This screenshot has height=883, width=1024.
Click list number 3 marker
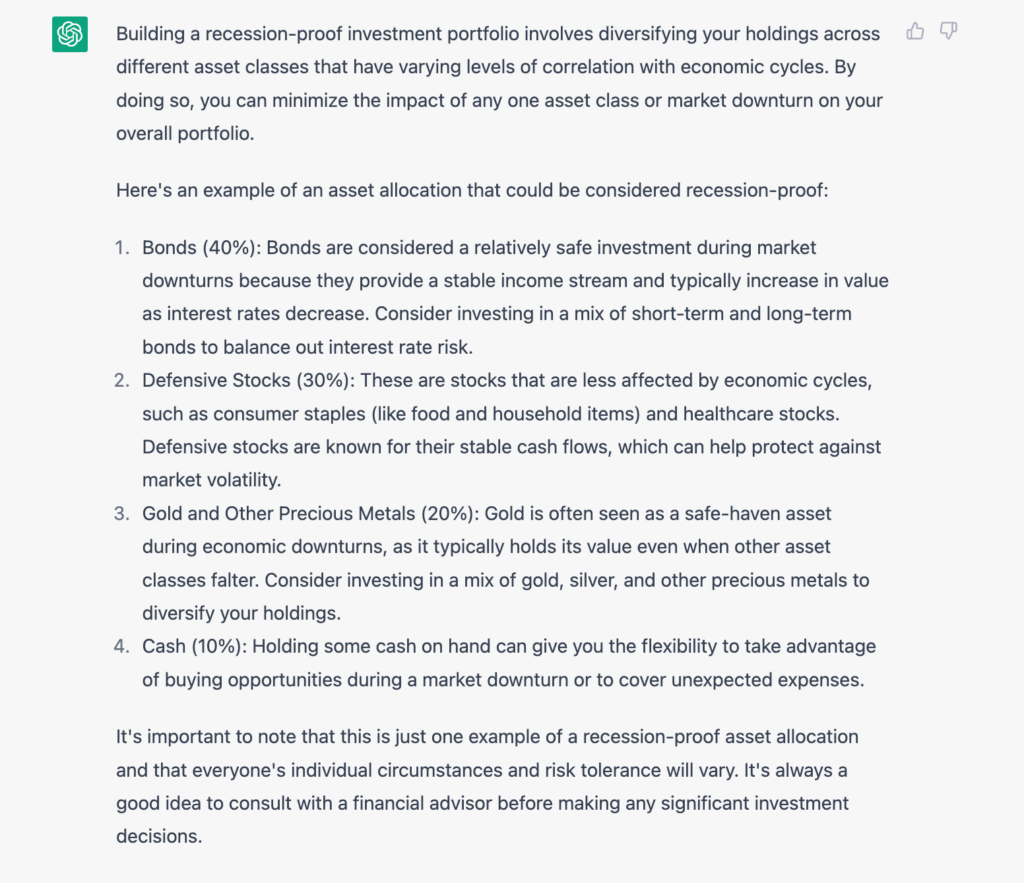pyautogui.click(x=121, y=513)
